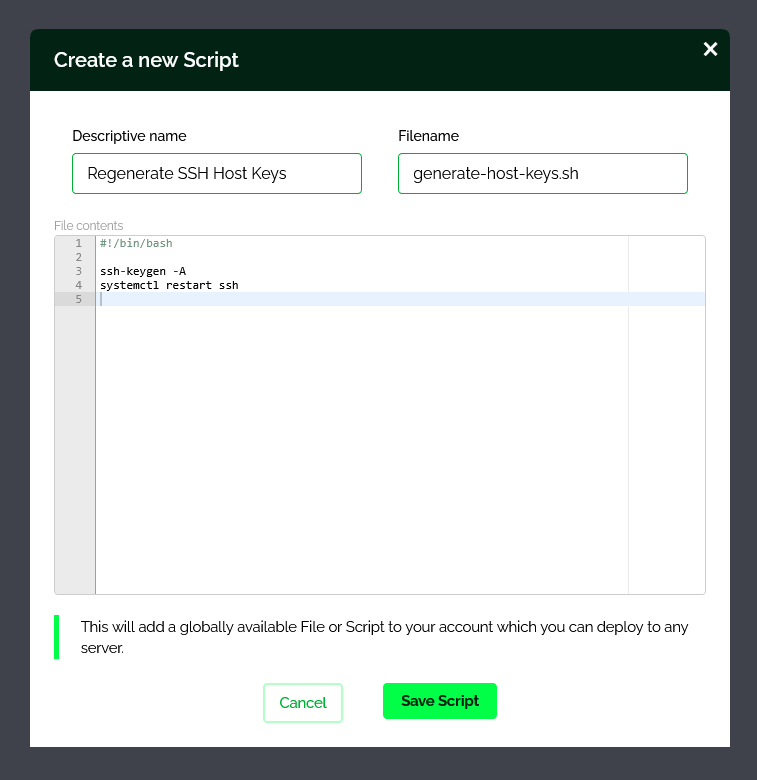Click line number 2 in gutter
The image size is (757, 780).
(x=79, y=257)
